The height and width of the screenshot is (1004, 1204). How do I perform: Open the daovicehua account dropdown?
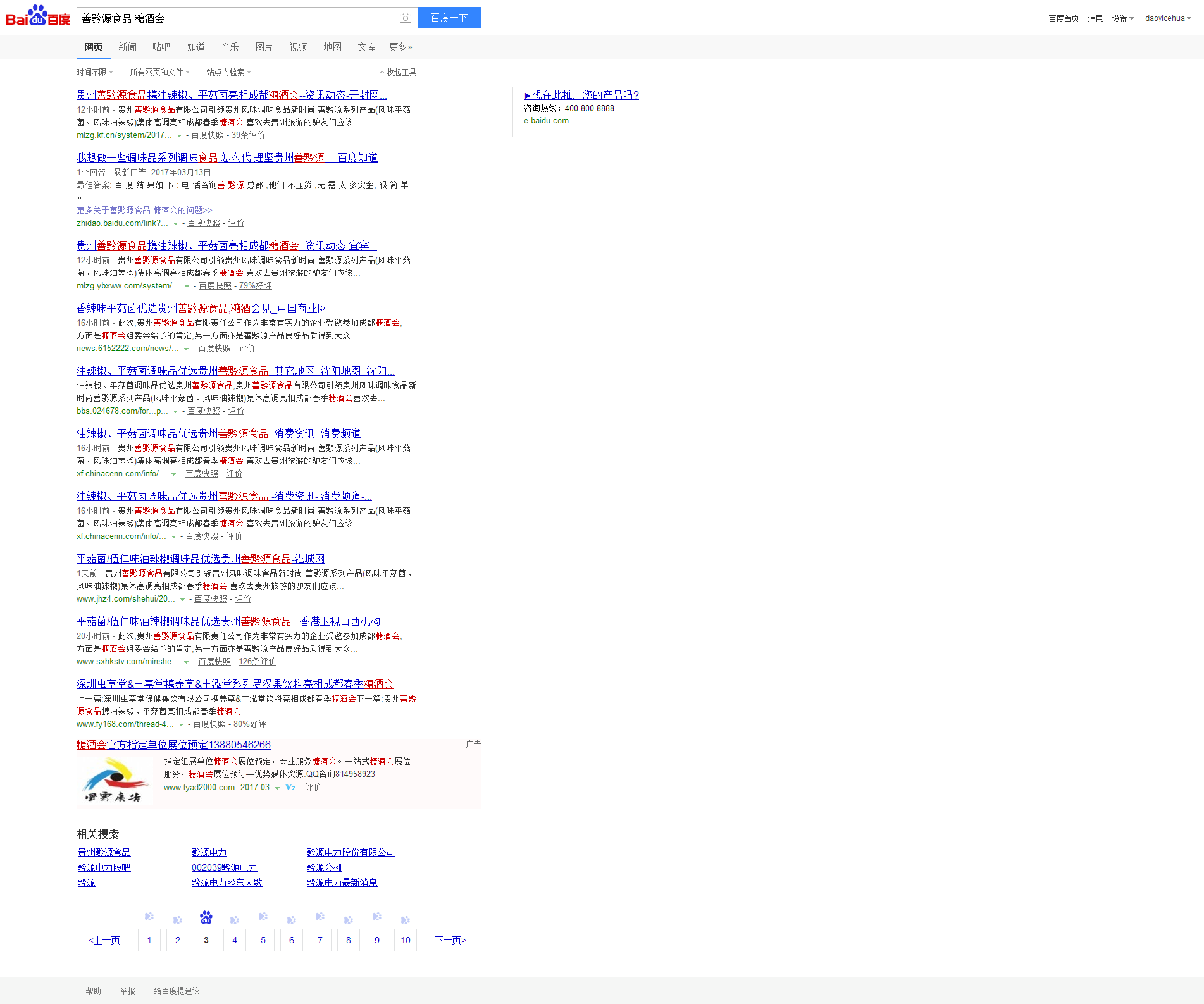point(1168,18)
